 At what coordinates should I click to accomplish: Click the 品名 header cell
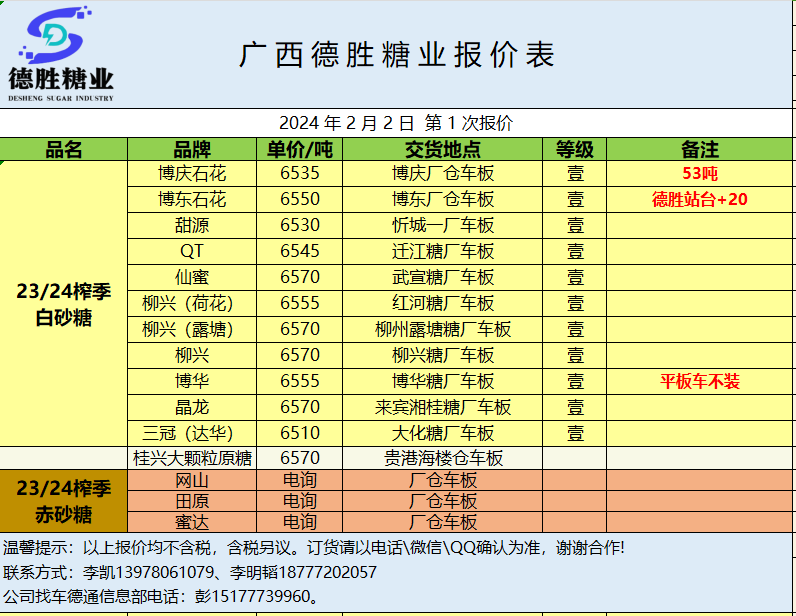pos(63,149)
